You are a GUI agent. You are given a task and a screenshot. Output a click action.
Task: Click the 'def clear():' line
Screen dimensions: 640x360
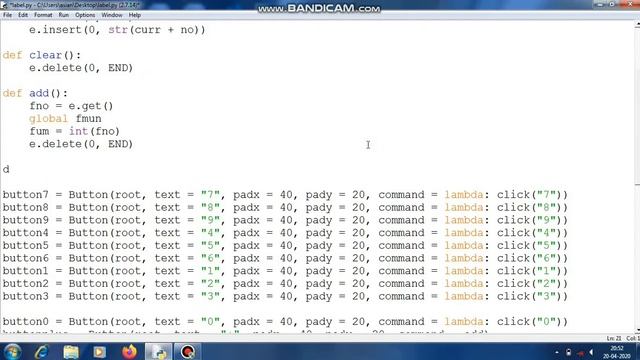tap(42, 55)
